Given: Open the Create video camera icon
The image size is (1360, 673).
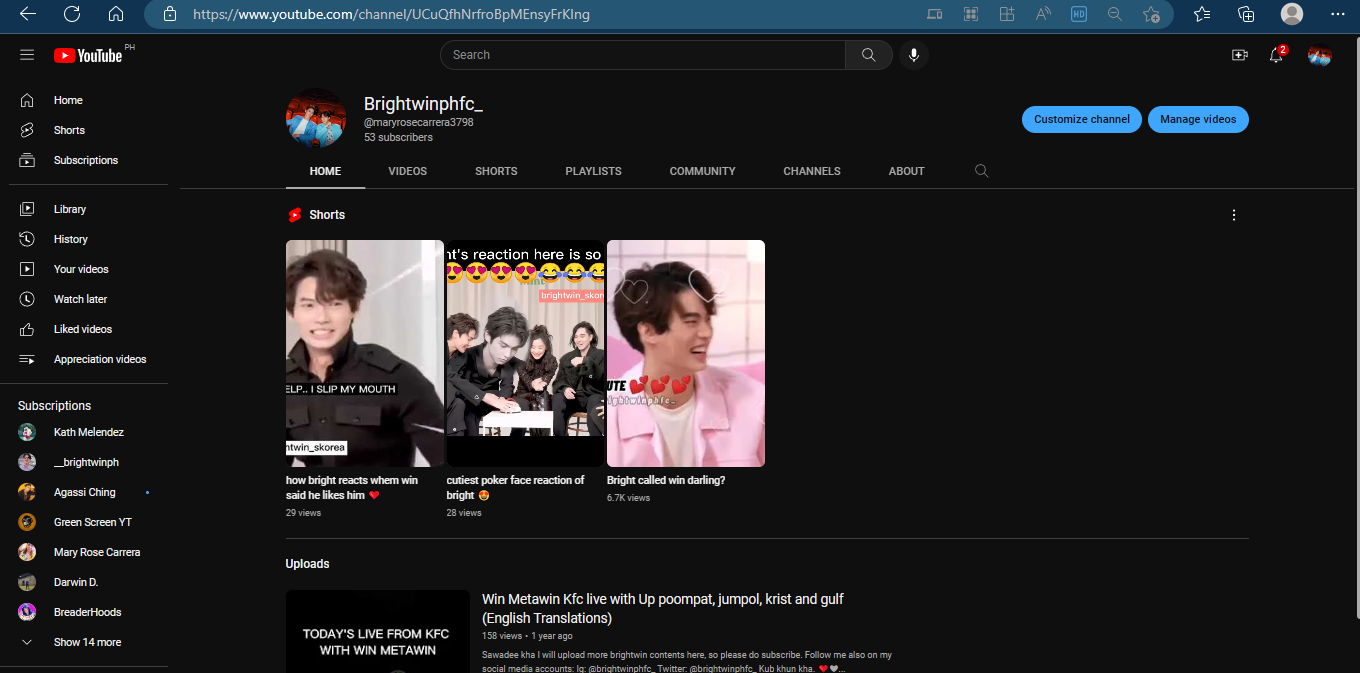Looking at the screenshot, I should pos(1240,55).
